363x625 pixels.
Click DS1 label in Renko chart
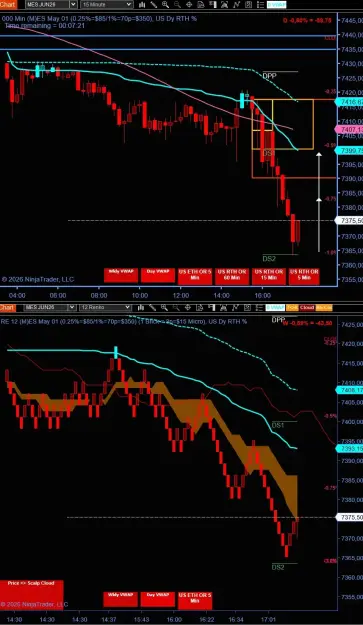[278, 425]
